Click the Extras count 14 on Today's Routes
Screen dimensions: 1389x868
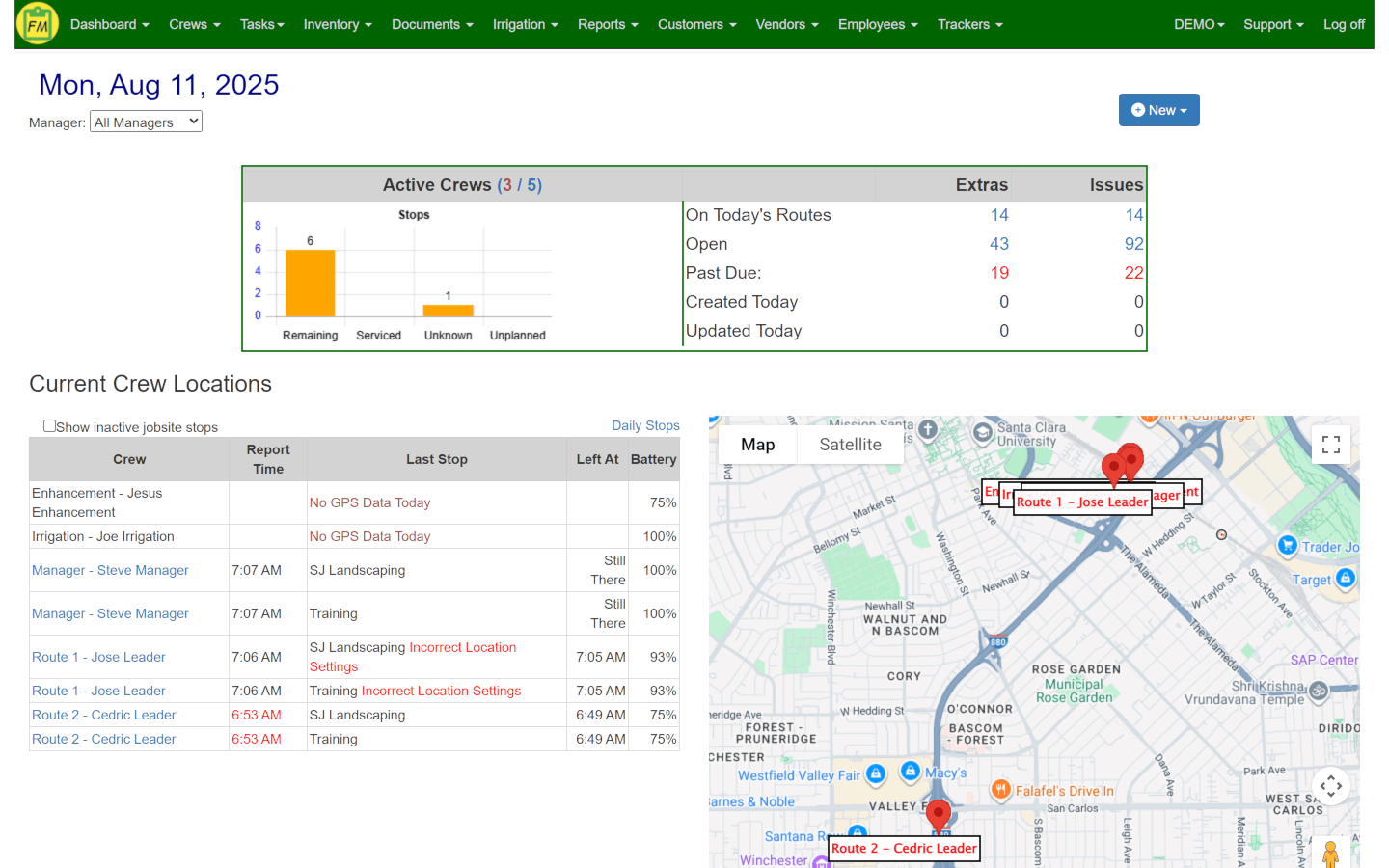(x=999, y=215)
